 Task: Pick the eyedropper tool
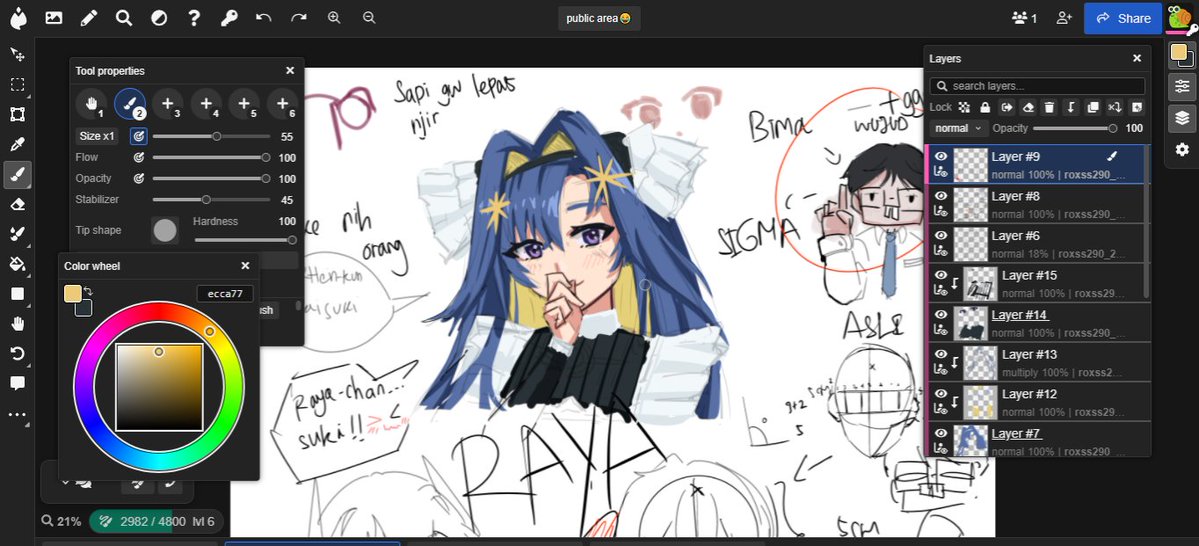pos(18,145)
